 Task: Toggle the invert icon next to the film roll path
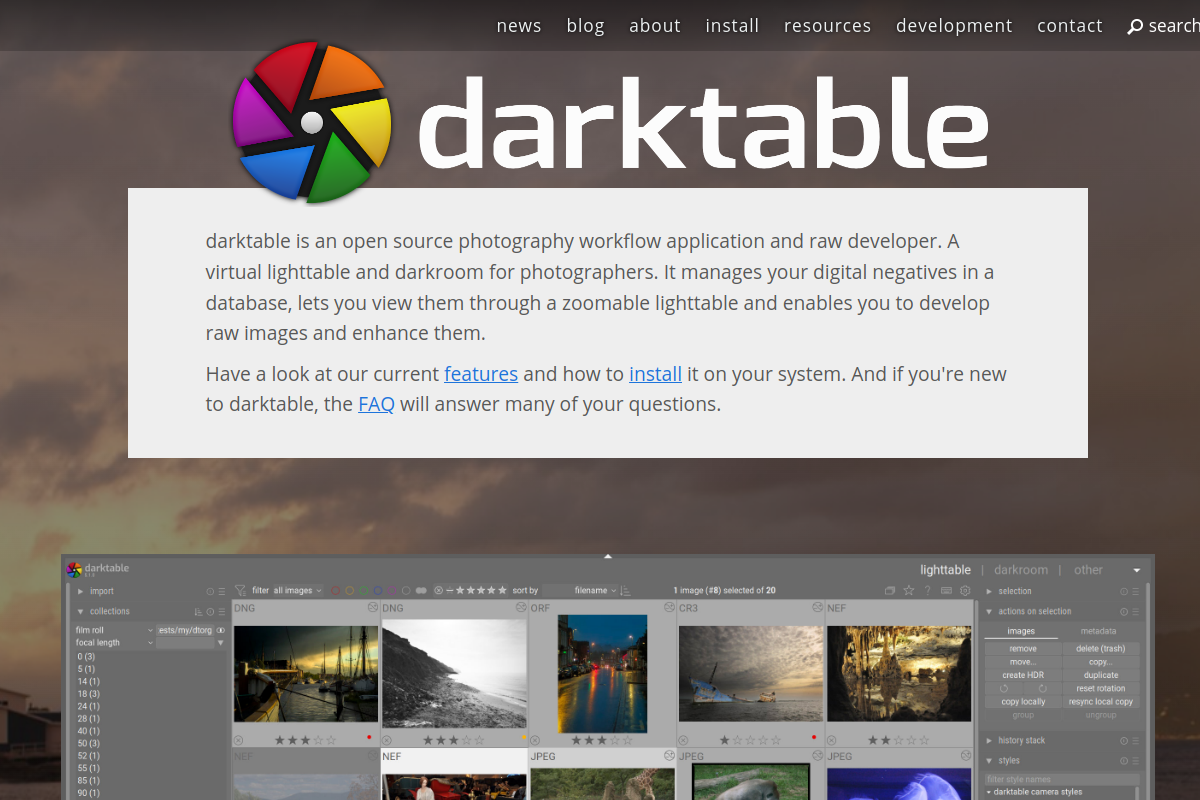pos(221,630)
